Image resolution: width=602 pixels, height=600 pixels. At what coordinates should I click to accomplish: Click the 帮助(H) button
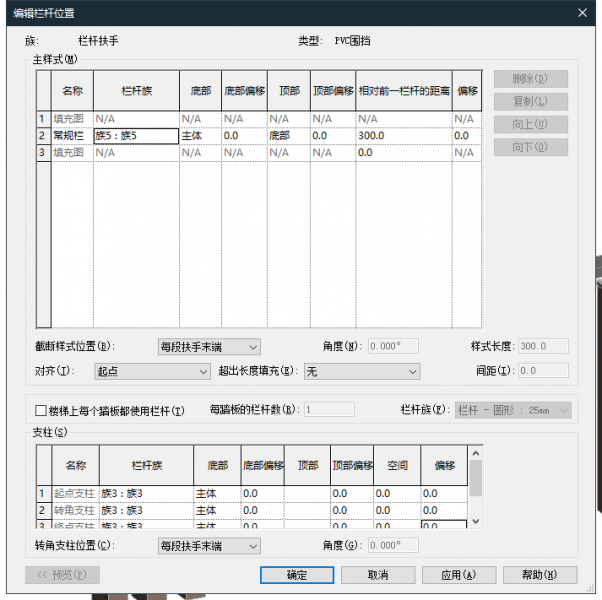540,575
